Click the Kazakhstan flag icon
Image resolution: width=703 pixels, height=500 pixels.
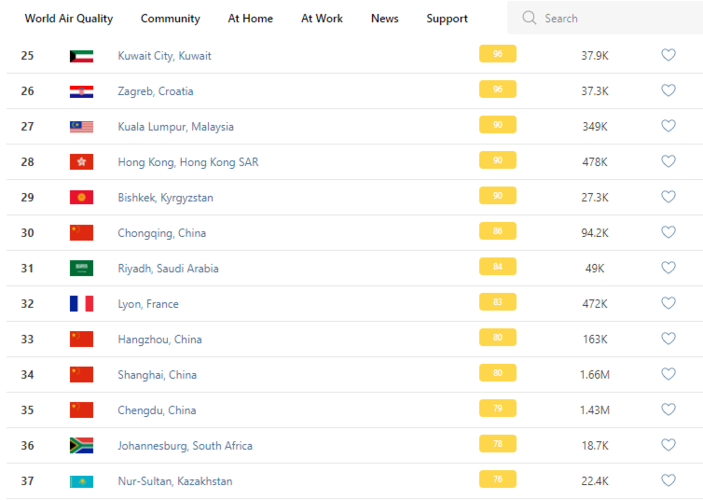click(x=81, y=481)
